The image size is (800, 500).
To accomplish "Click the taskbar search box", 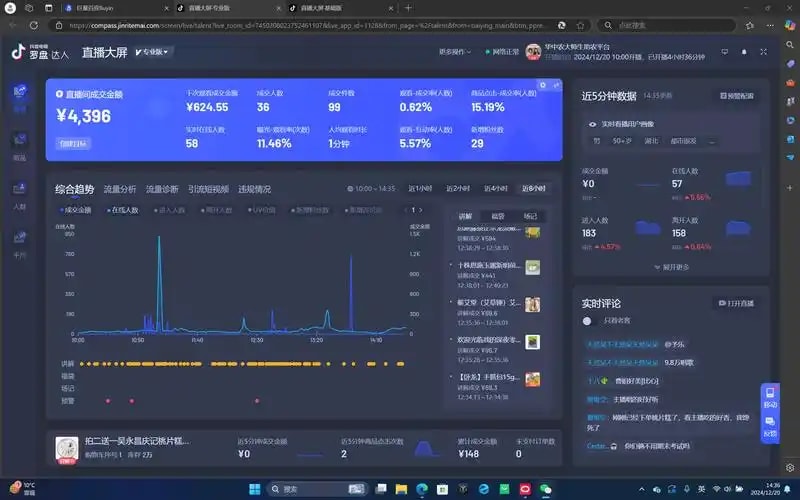I will (316, 489).
